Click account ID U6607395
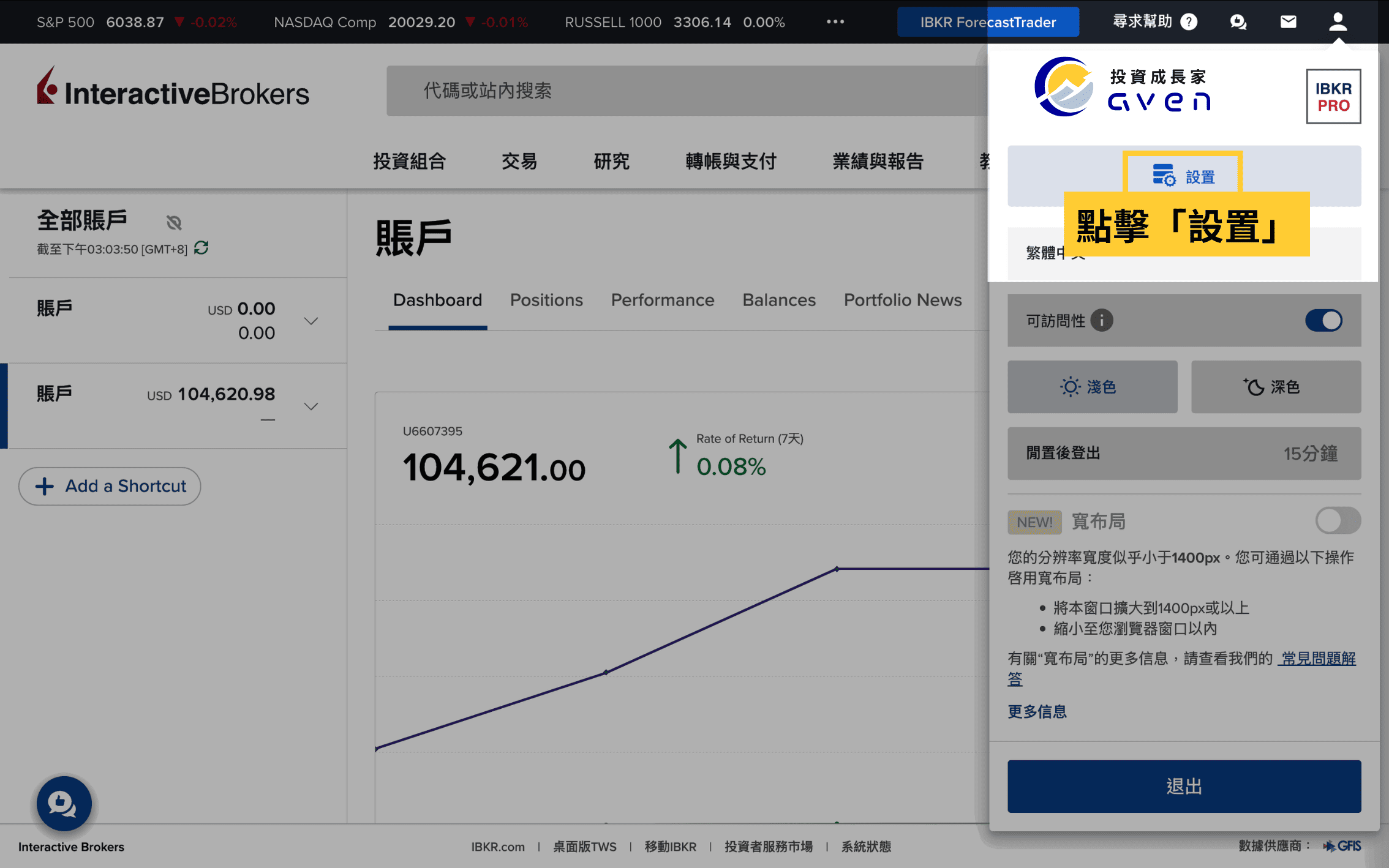1389x868 pixels. tap(432, 431)
